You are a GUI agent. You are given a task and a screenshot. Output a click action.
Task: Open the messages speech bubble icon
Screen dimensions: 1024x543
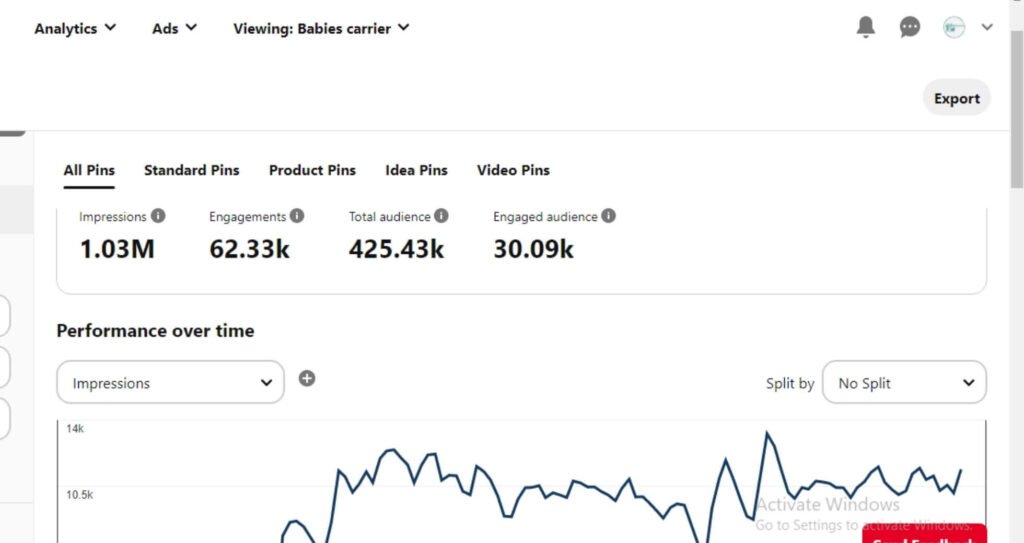pyautogui.click(x=909, y=28)
